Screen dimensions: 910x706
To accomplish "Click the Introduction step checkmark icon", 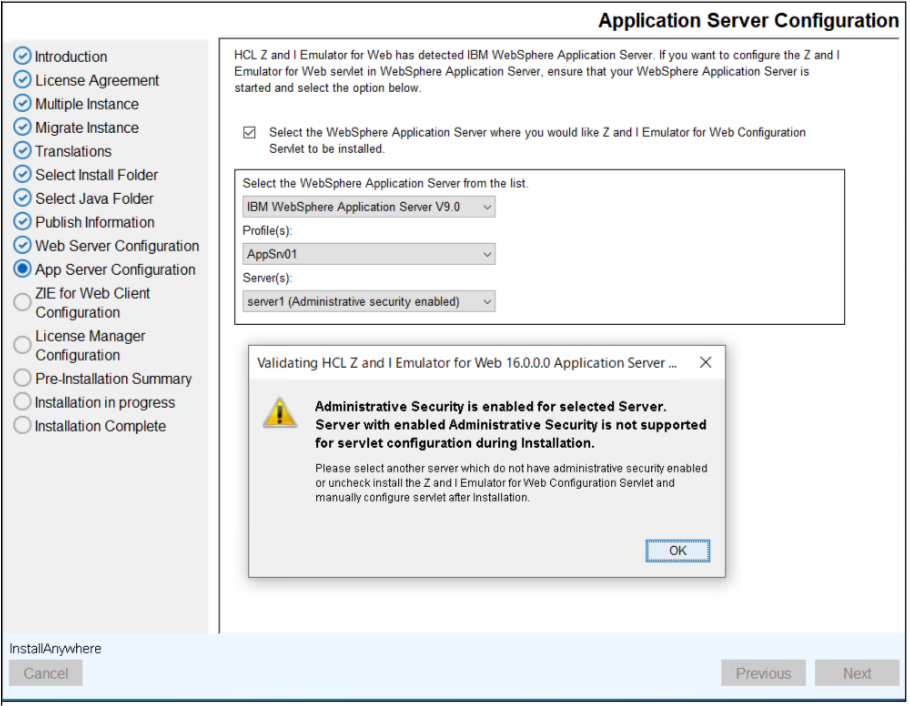I will point(22,56).
